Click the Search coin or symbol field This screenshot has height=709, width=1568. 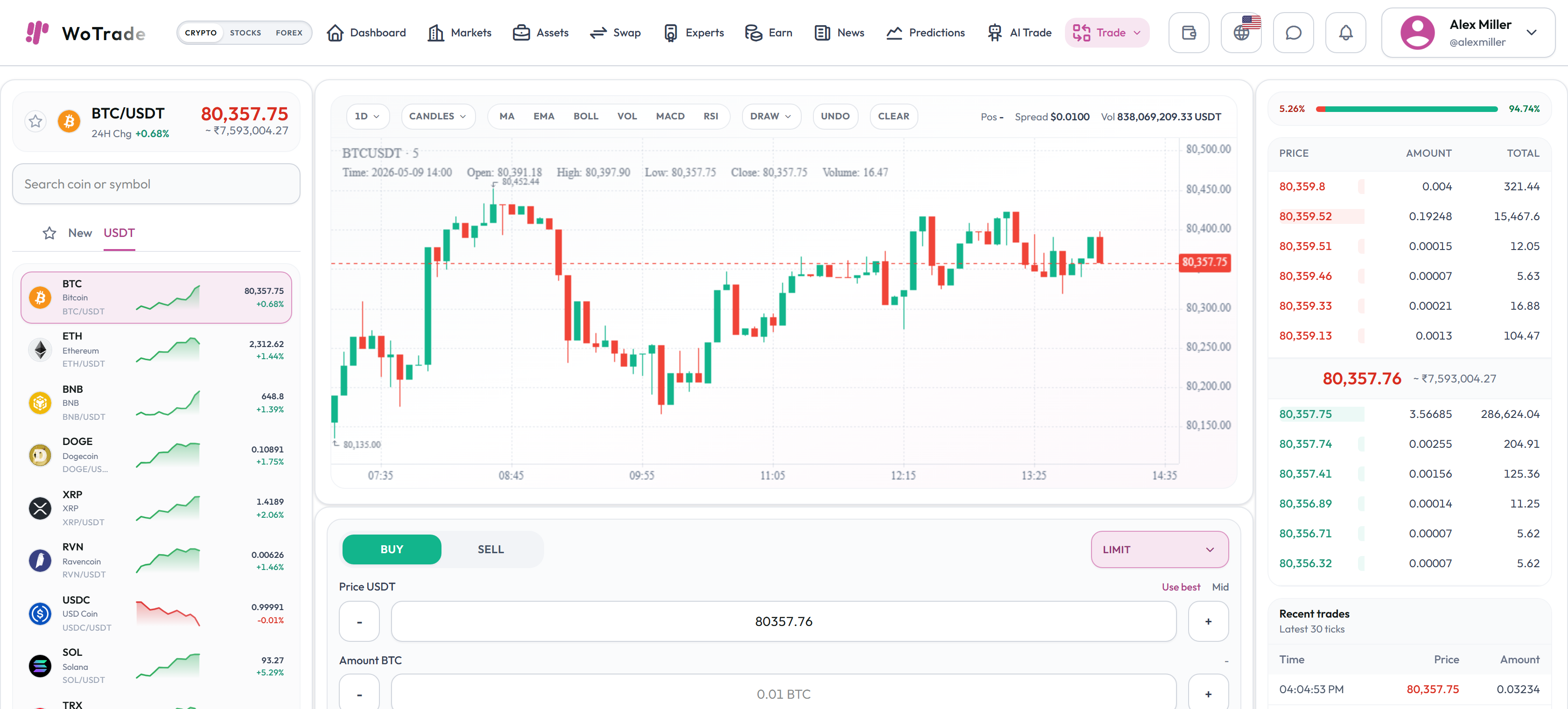tap(156, 184)
